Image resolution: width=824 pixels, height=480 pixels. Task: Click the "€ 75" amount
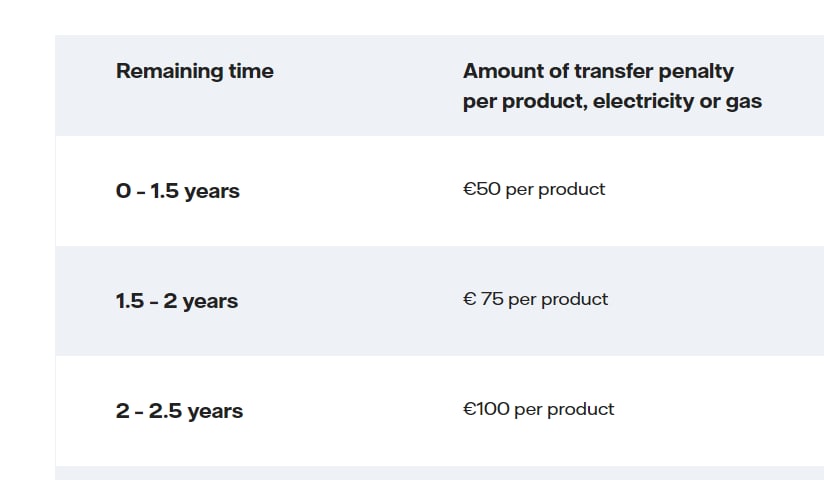(x=483, y=299)
